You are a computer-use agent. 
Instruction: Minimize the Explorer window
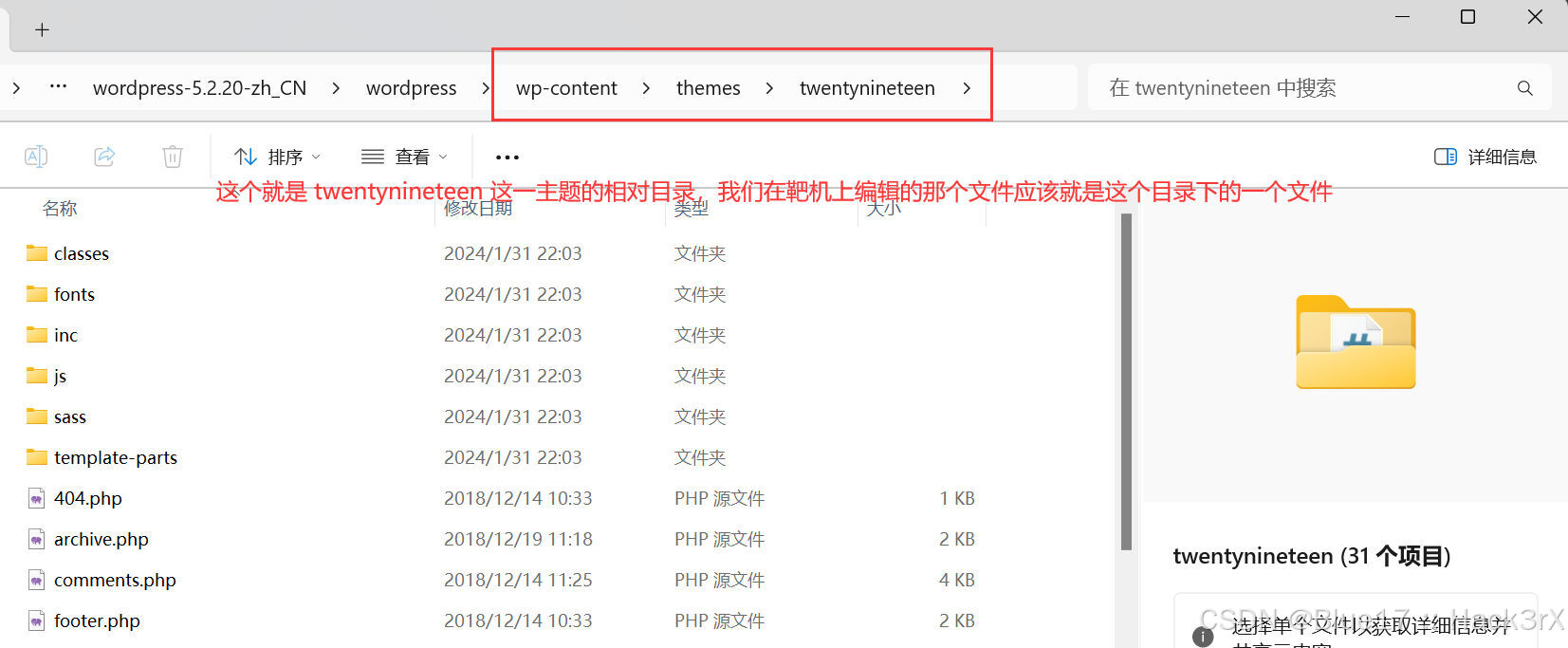pyautogui.click(x=1402, y=17)
